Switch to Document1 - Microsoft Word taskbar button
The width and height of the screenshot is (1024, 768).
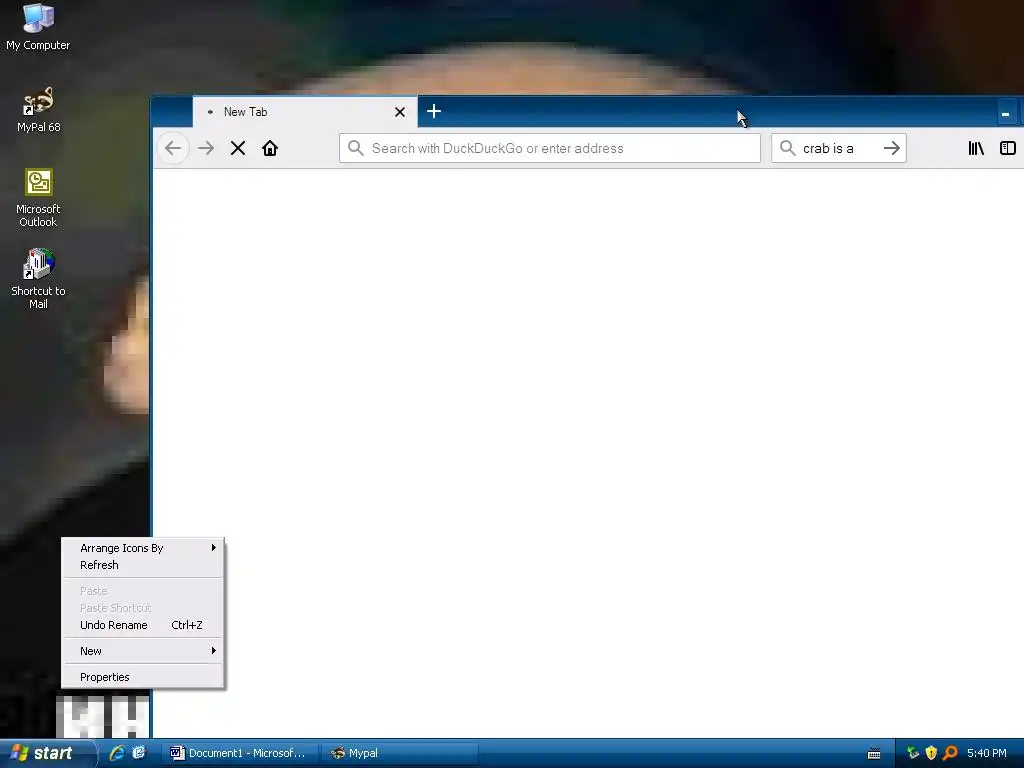point(240,753)
